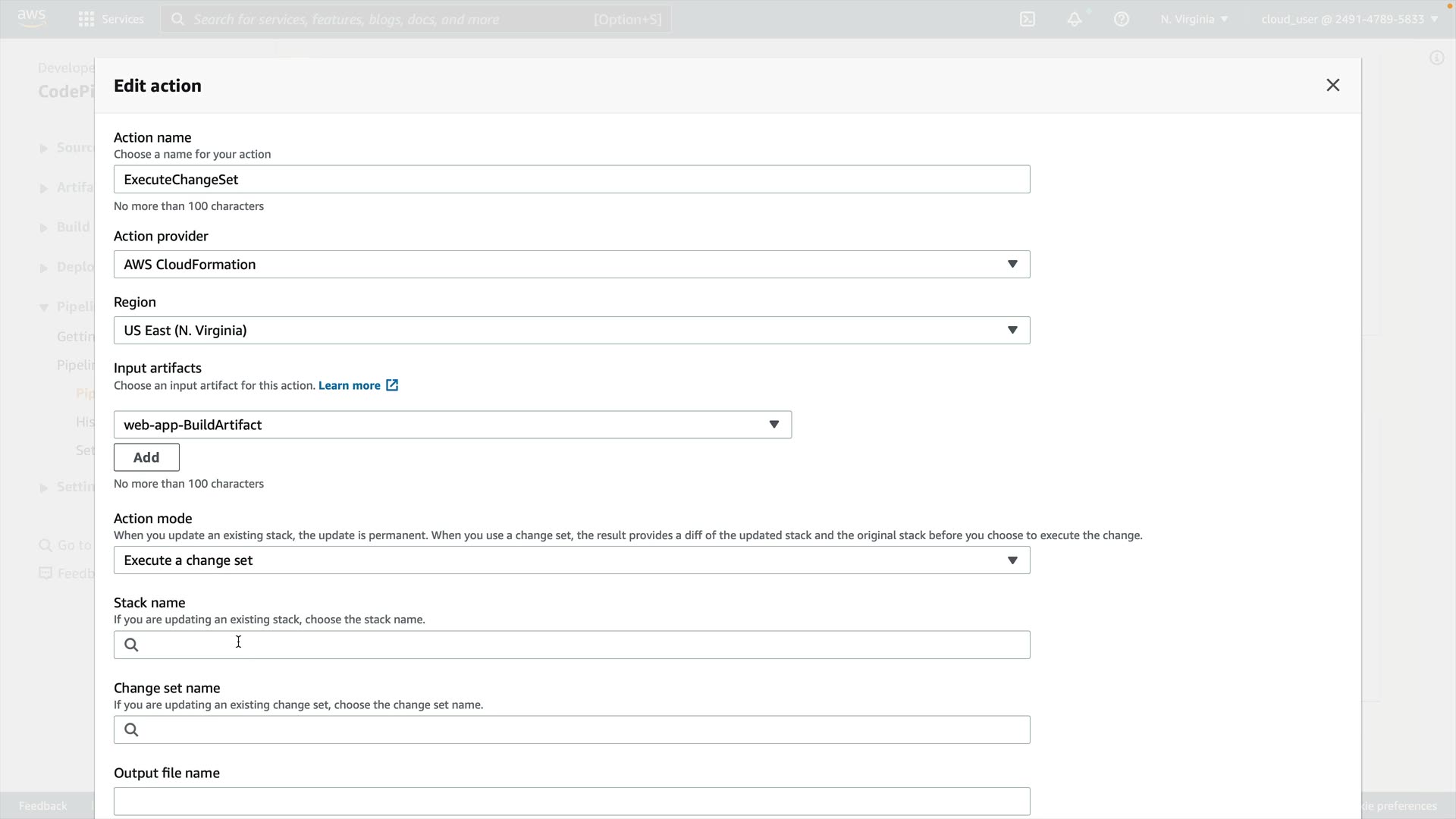Screen dimensions: 1456x819
Task: Click the external link icon beside Learn more
Action: 392,385
